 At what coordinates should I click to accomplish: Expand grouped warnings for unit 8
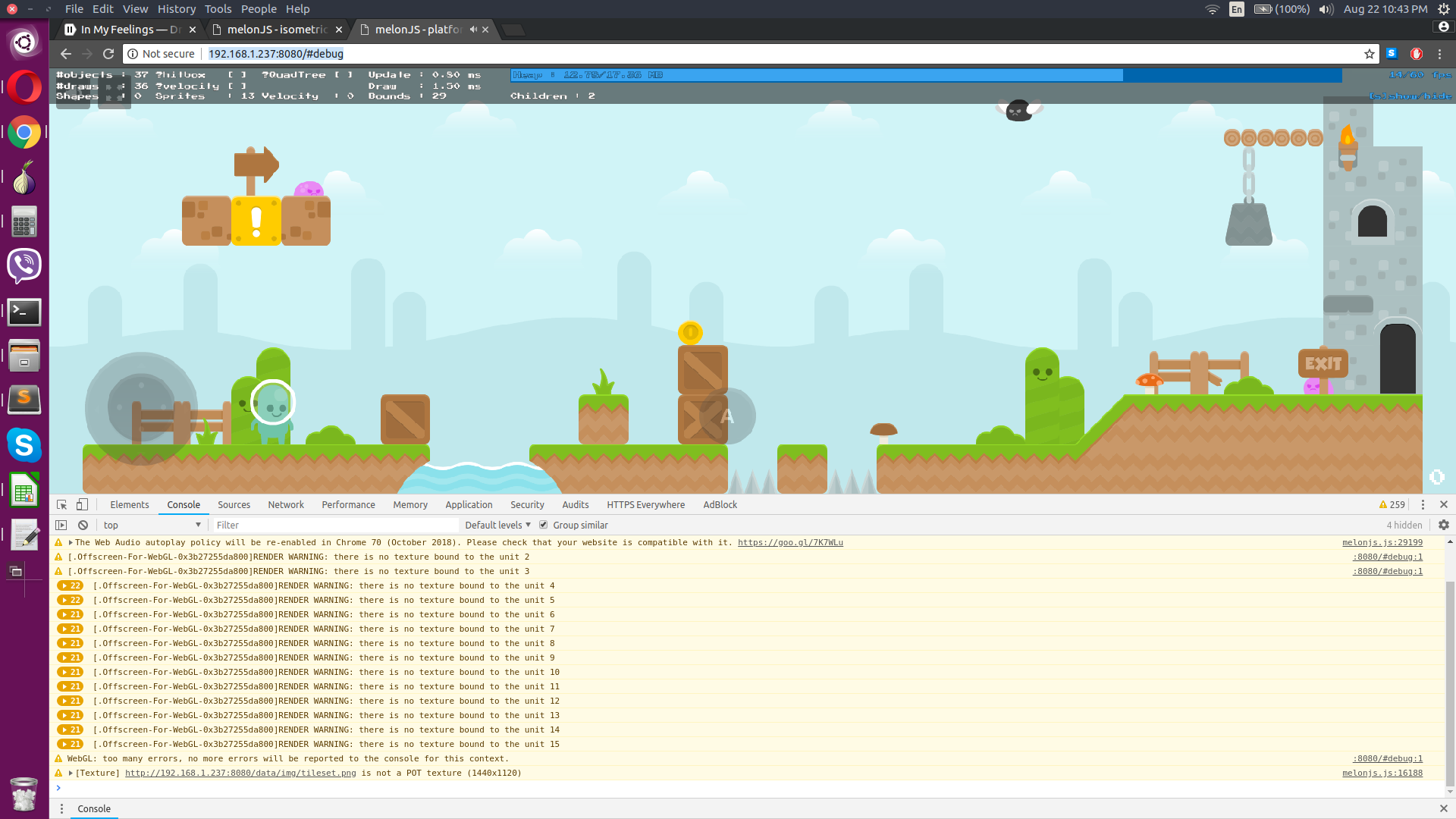[71, 643]
